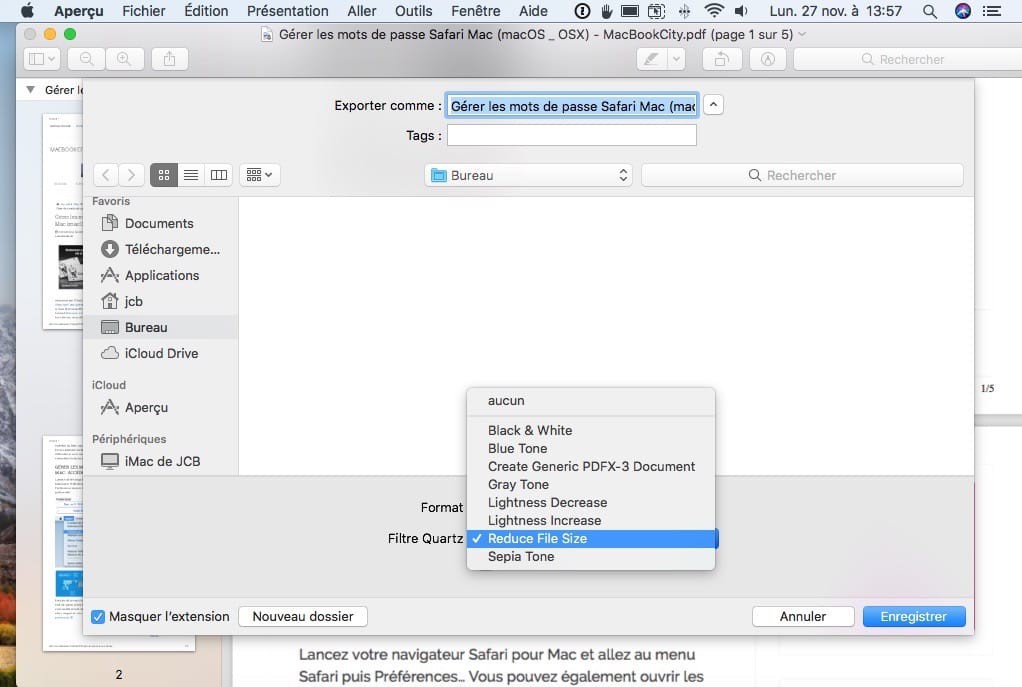
Task: Choose Black & White from the filter list
Action: pyautogui.click(x=530, y=430)
